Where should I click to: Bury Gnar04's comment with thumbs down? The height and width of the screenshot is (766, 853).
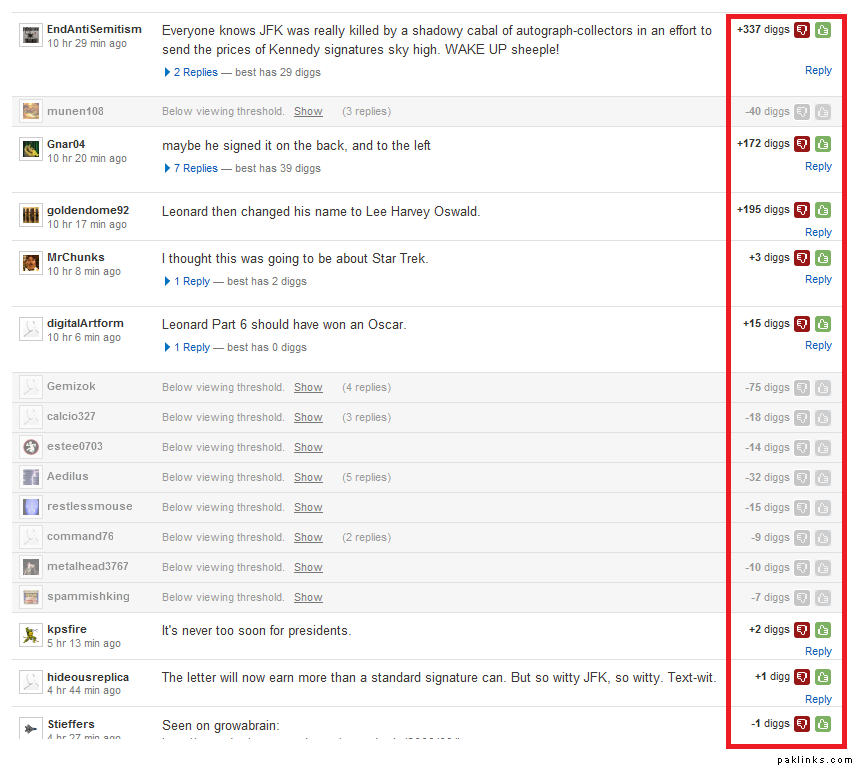click(x=802, y=144)
